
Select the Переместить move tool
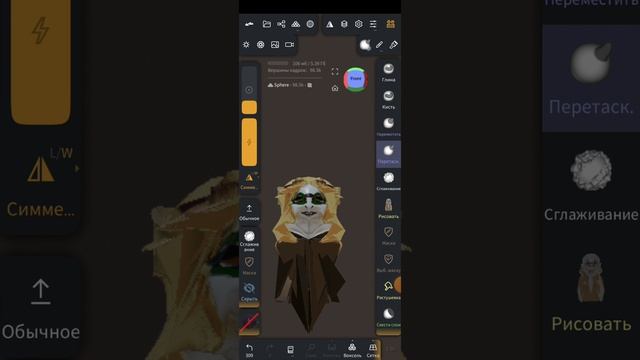click(x=388, y=127)
